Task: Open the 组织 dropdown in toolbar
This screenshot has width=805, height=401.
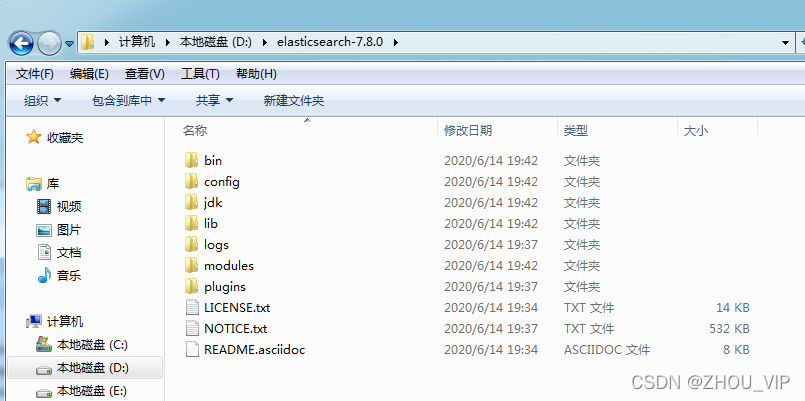Action: 43,101
